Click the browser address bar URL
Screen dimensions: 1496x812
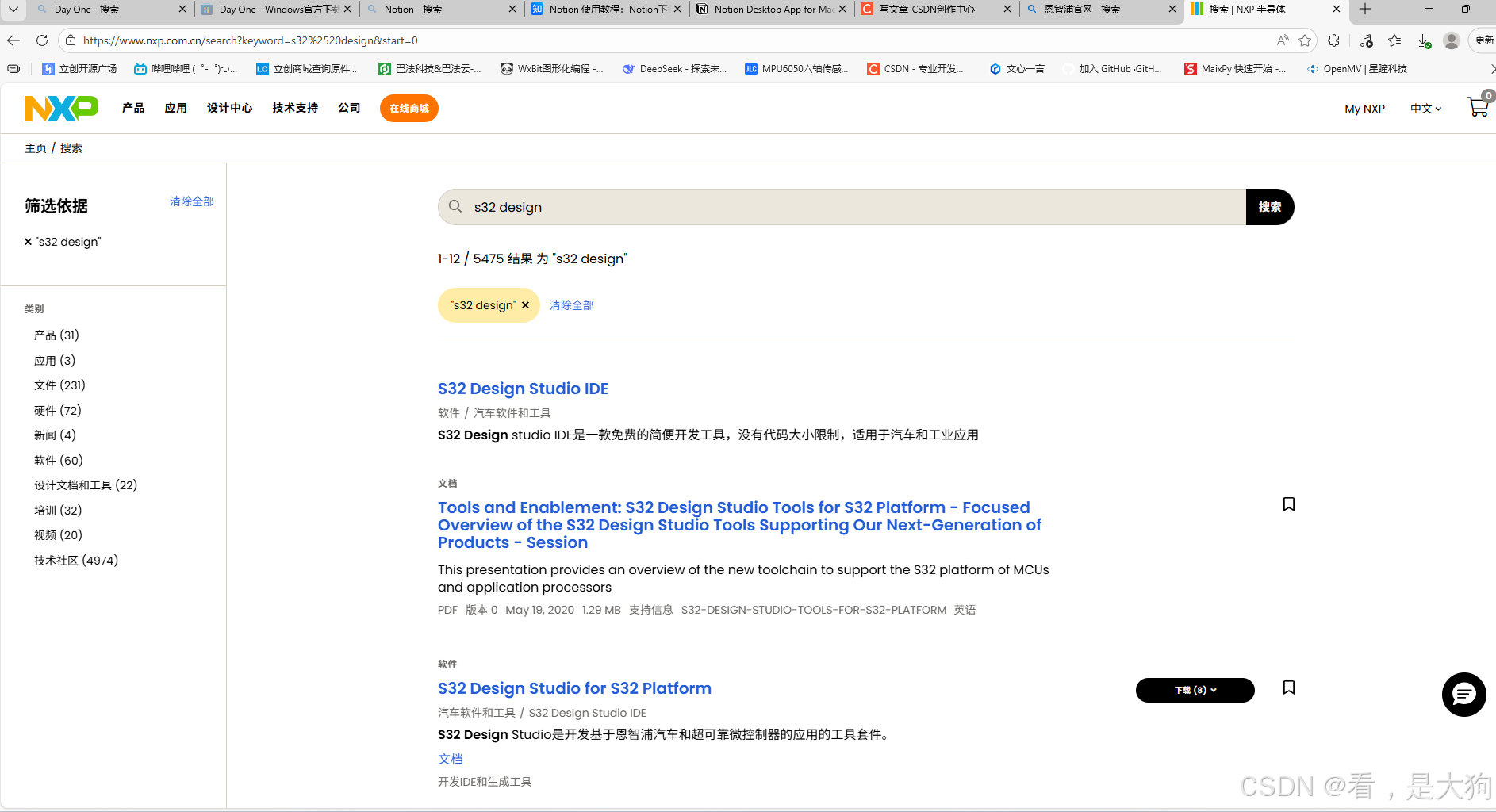pos(251,40)
